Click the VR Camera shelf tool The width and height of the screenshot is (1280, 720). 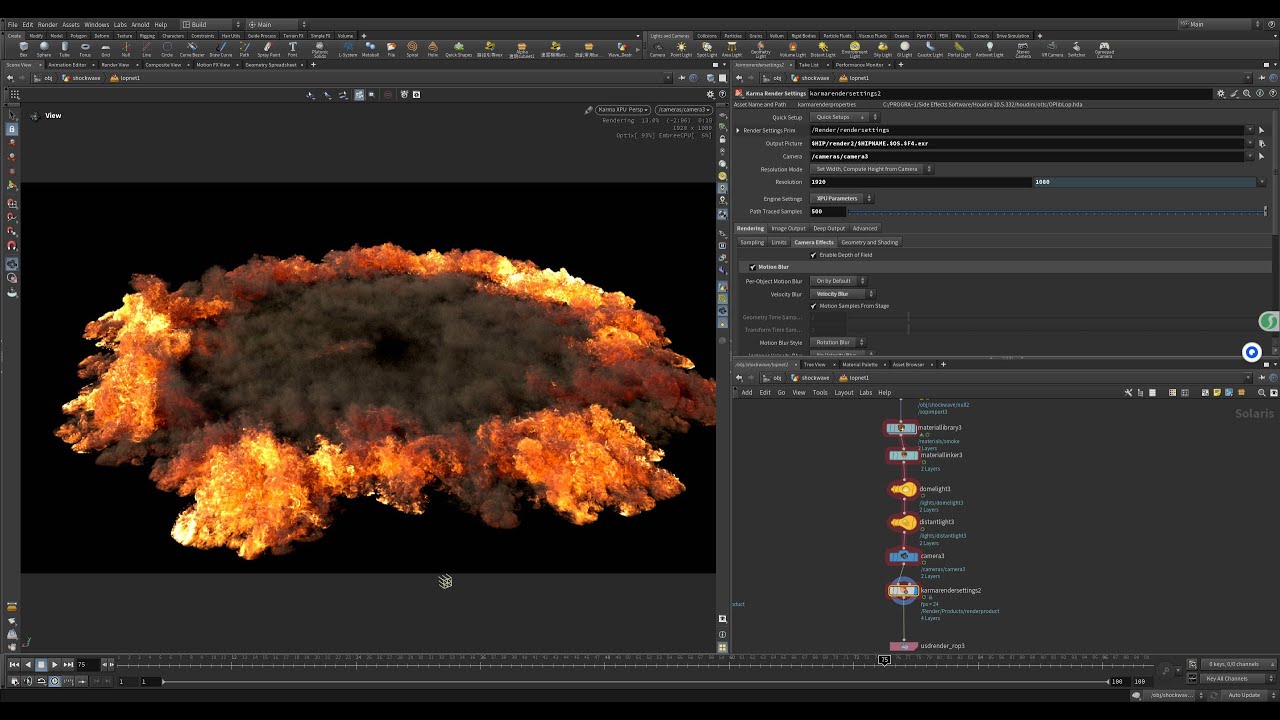pos(1052,48)
